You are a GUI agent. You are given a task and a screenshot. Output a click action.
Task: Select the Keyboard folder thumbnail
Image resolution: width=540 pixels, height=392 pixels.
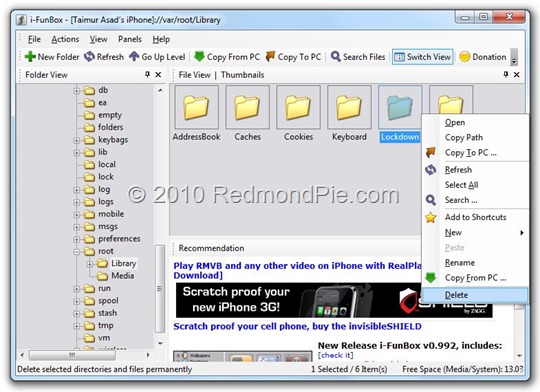349,114
